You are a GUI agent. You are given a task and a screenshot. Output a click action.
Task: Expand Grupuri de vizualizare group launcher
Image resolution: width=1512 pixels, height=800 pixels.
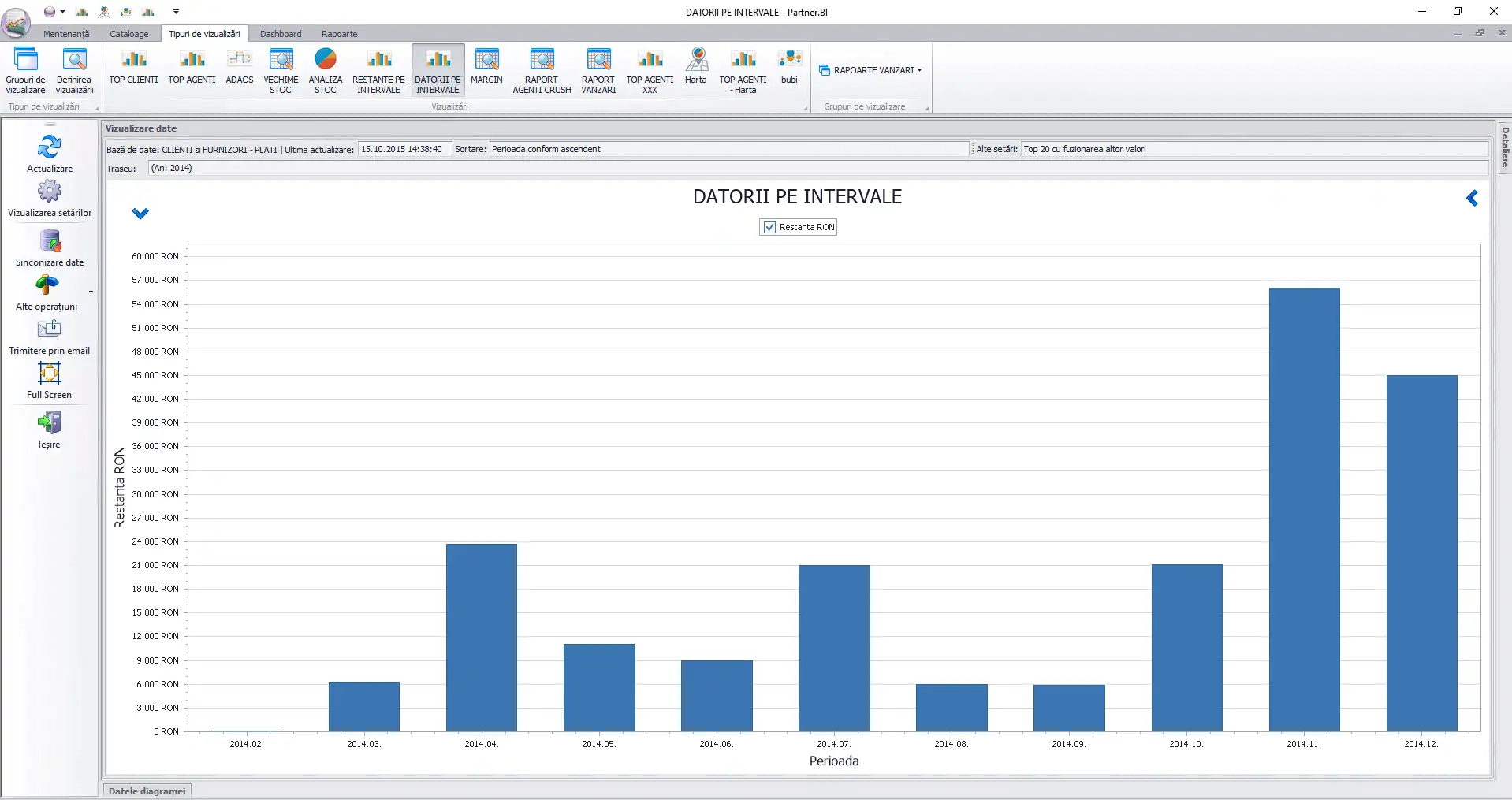(927, 108)
